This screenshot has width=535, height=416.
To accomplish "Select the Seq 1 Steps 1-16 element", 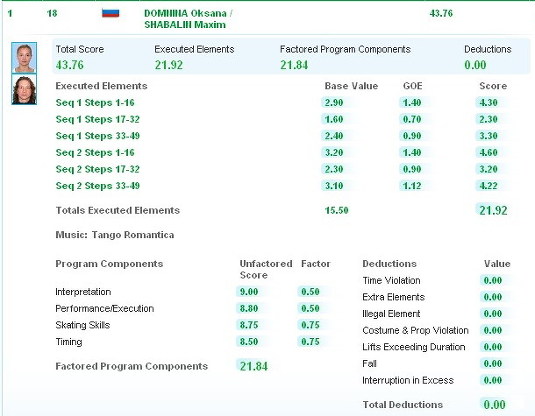I will (x=95, y=103).
